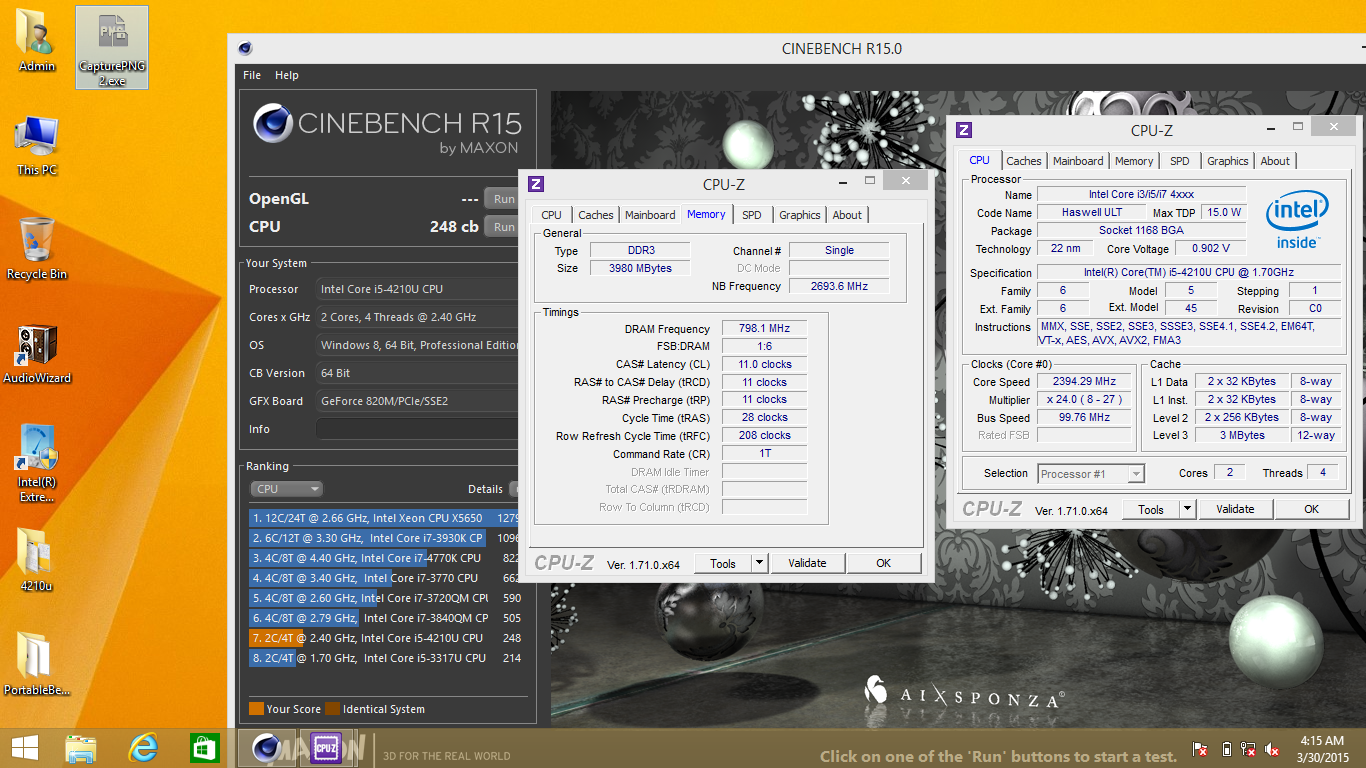Launch Intel Extreme Tuning shortcut
This screenshot has width=1366, height=768.
[x=37, y=463]
